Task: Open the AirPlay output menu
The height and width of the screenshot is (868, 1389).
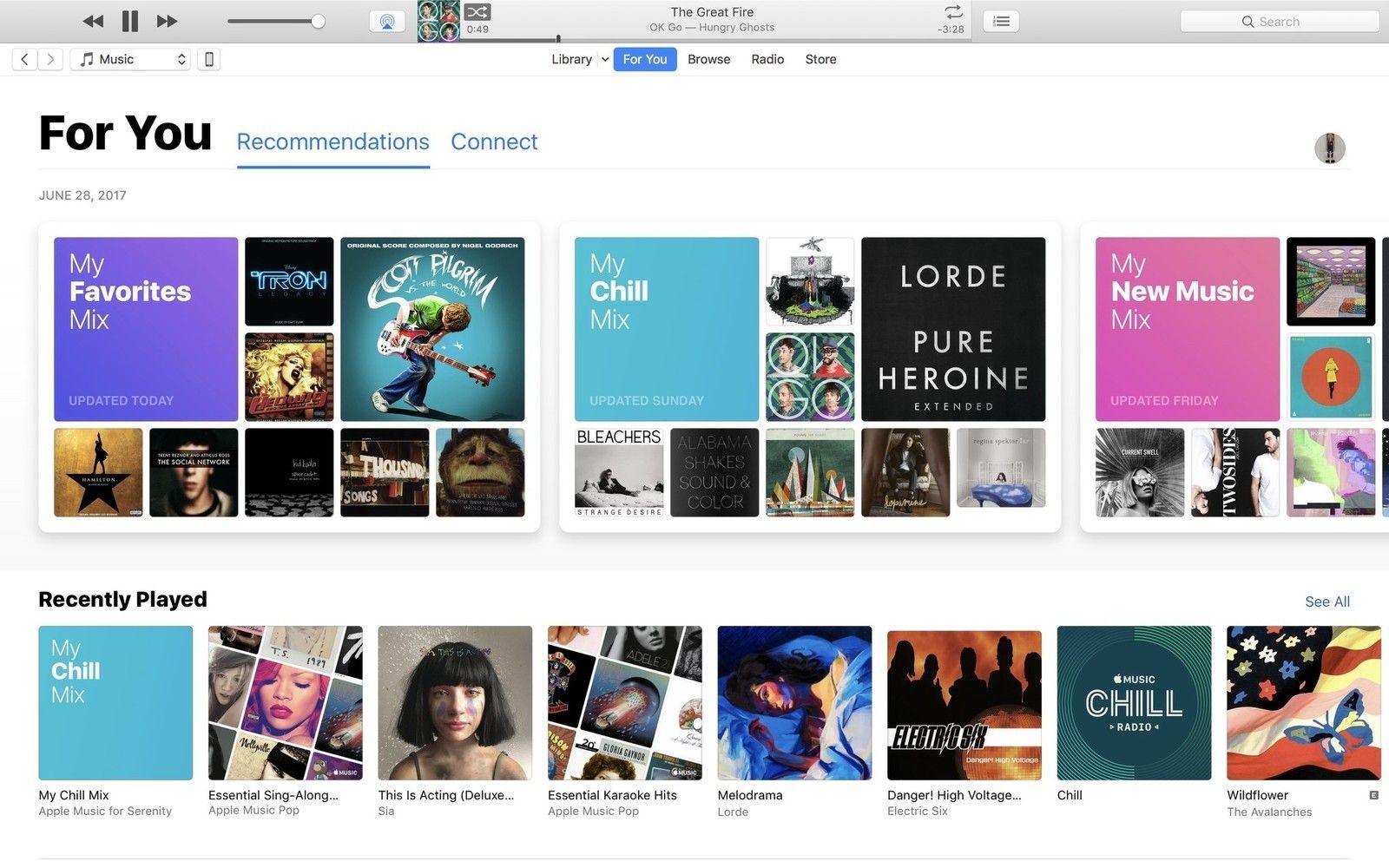Action: point(387,22)
